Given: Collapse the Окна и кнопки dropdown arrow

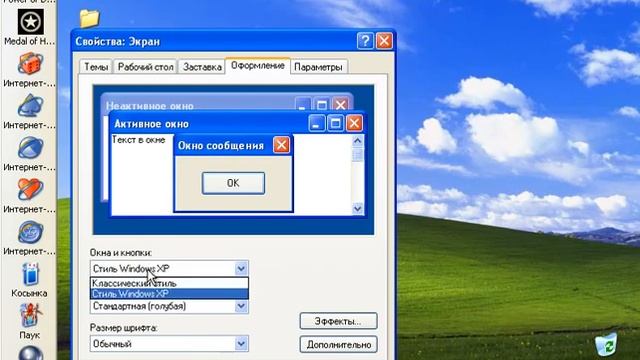Looking at the screenshot, I should click(x=241, y=269).
